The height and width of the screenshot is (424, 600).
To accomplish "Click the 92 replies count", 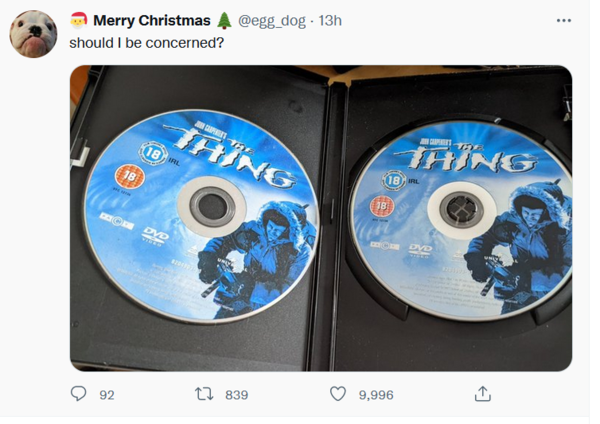I will (x=107, y=395).
